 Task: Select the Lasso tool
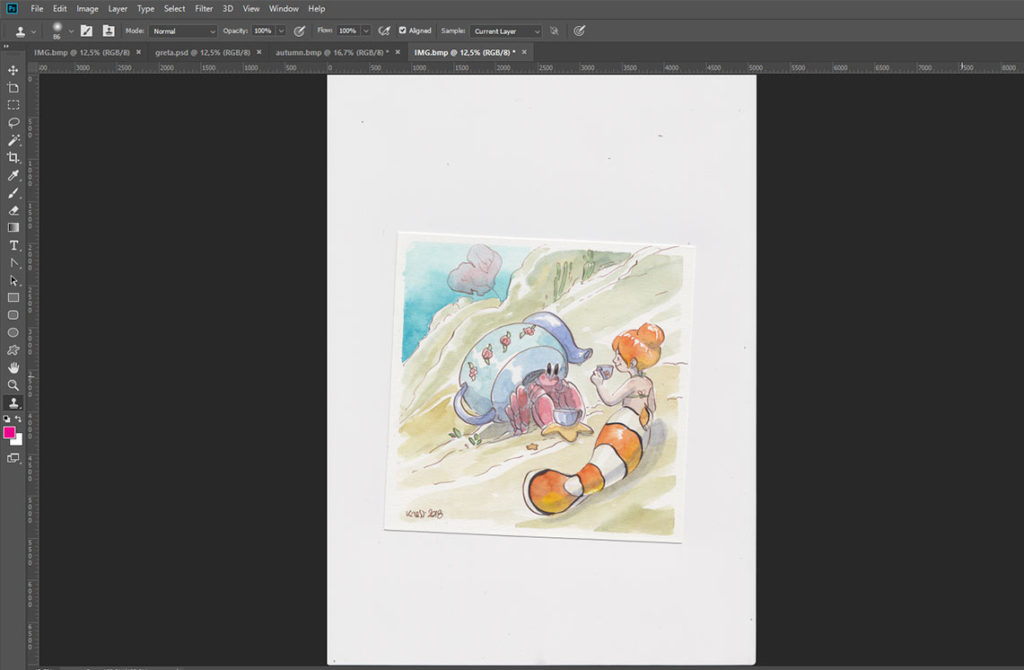(13, 122)
